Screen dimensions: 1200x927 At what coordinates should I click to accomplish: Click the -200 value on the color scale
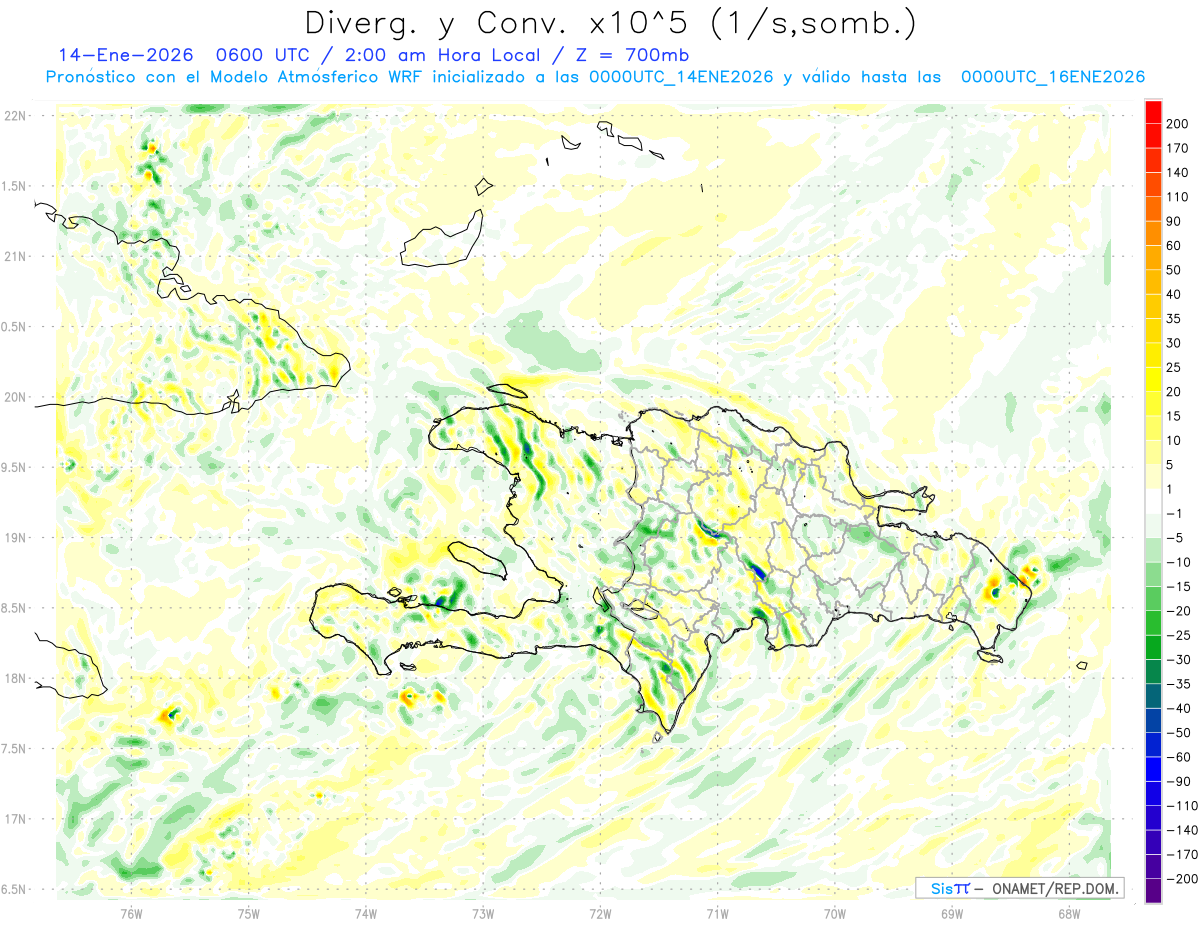coord(1184,880)
